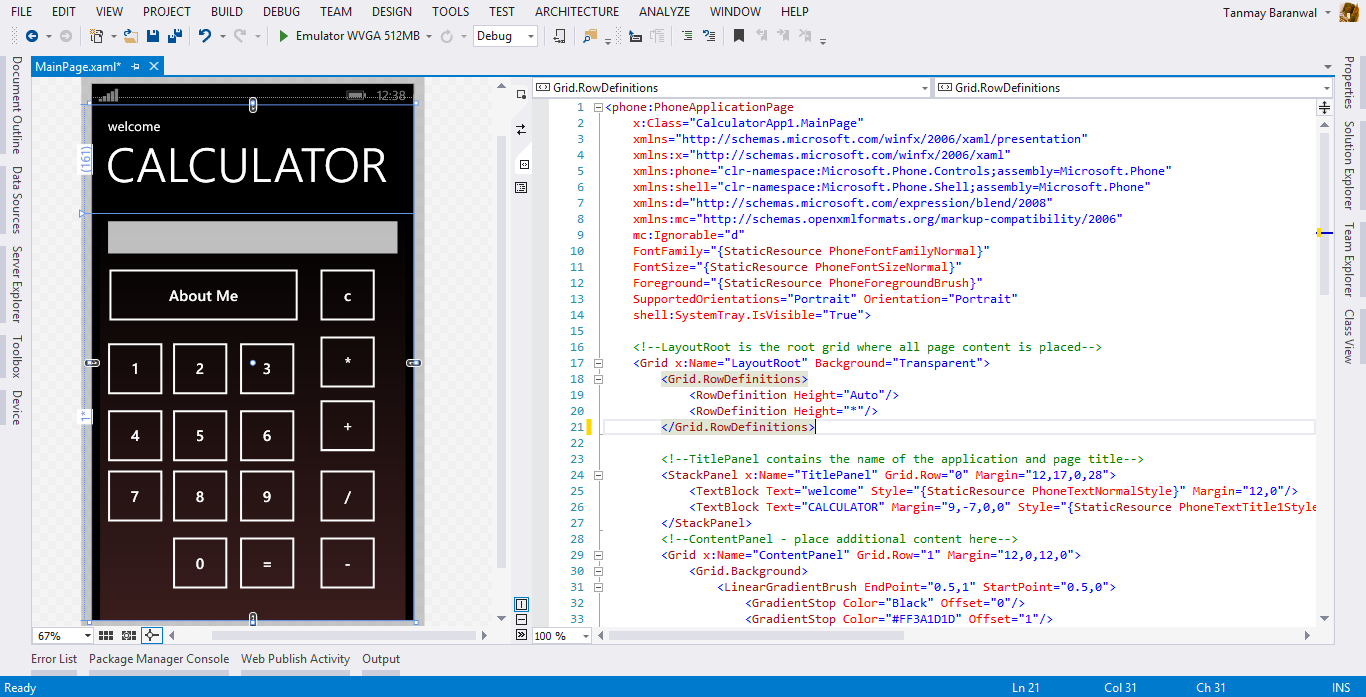The width and height of the screenshot is (1366, 697).
Task: Toggle snapping to gridlines in the designer
Action: (129, 635)
